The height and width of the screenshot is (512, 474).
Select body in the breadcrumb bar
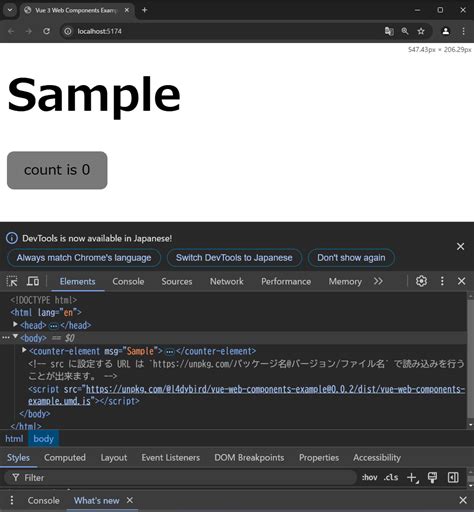(x=43, y=439)
